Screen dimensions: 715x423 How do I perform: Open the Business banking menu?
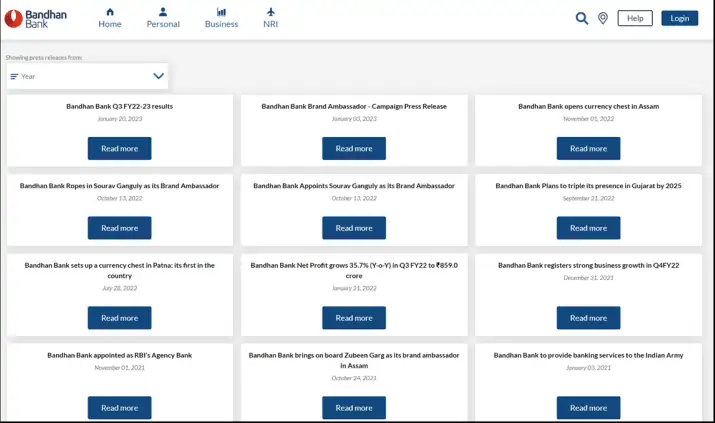point(221,18)
